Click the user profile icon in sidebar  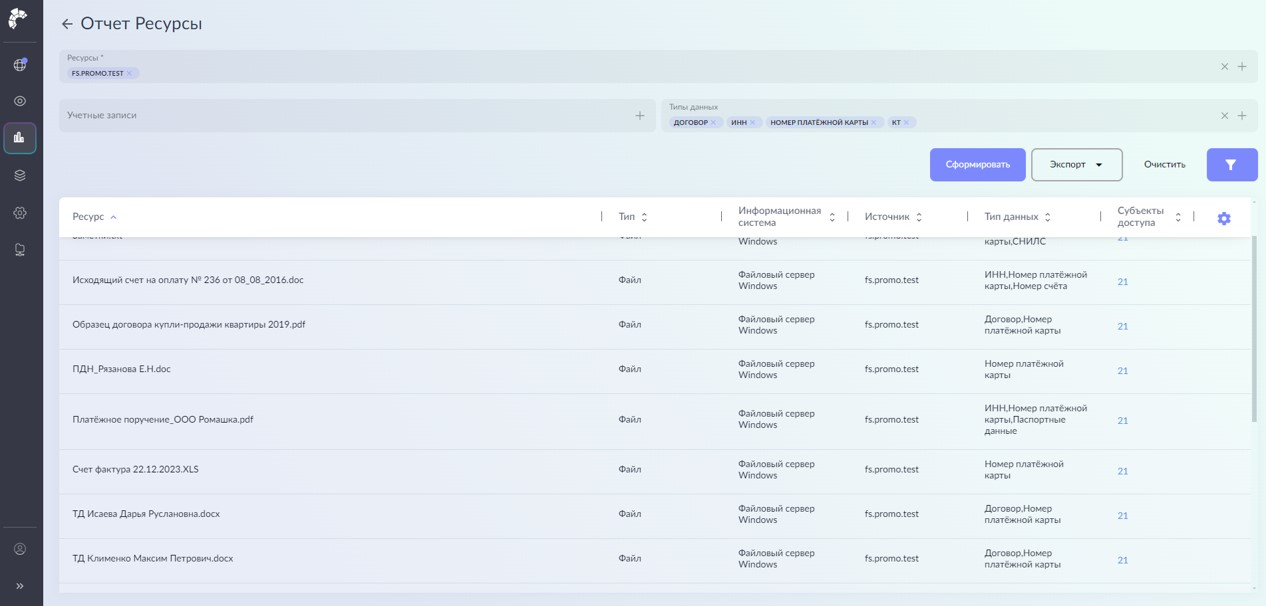pyautogui.click(x=19, y=549)
